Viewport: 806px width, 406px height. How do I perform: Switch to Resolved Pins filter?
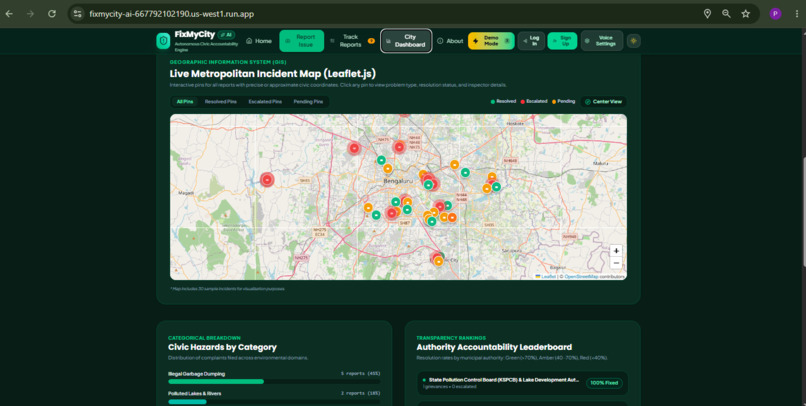coord(221,102)
